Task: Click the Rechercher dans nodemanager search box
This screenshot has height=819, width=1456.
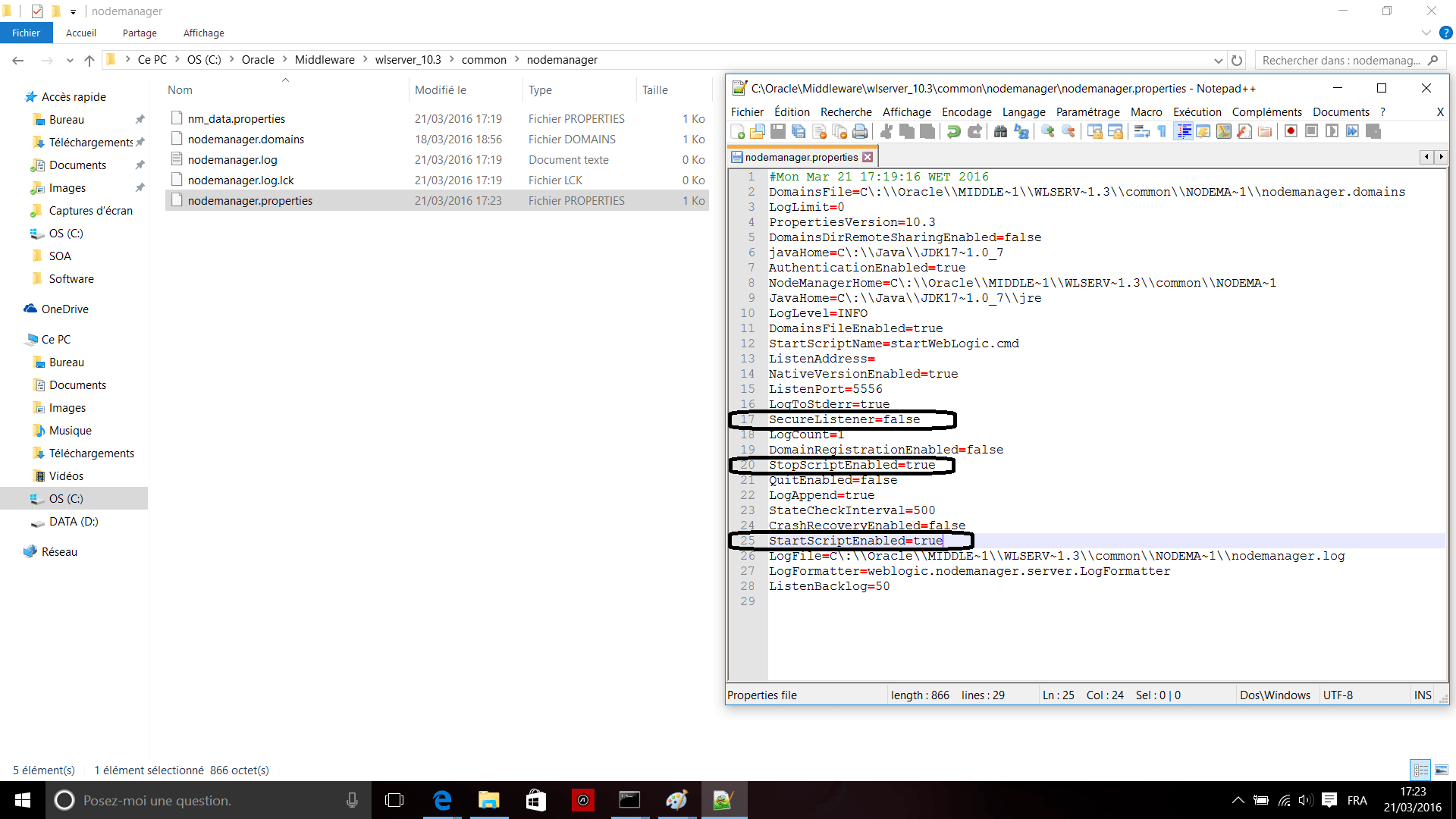Action: click(1340, 61)
